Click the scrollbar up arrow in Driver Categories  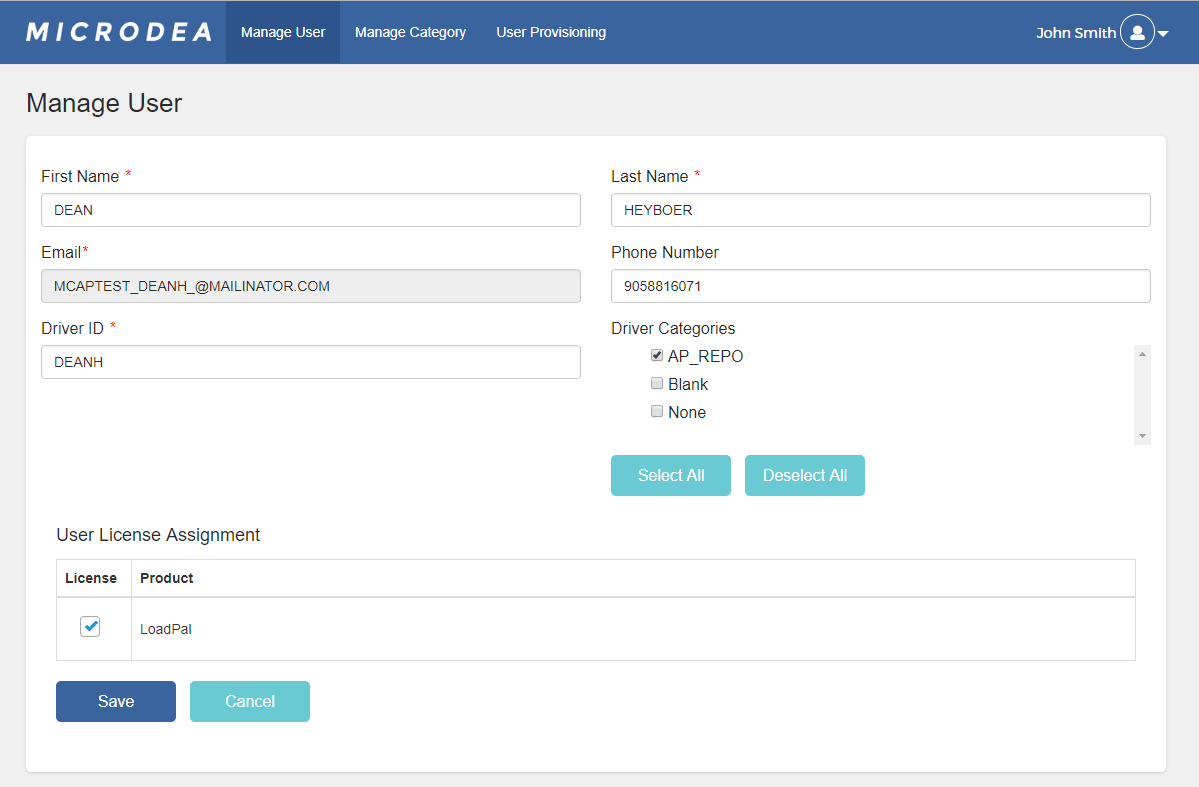pos(1141,352)
